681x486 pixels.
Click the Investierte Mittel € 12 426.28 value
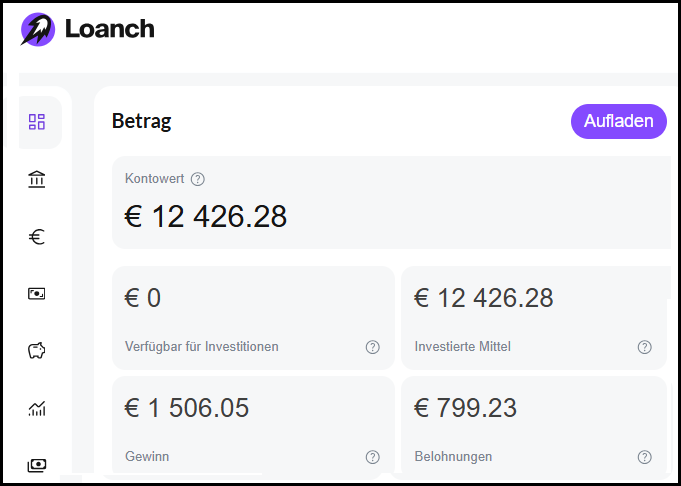(x=484, y=298)
